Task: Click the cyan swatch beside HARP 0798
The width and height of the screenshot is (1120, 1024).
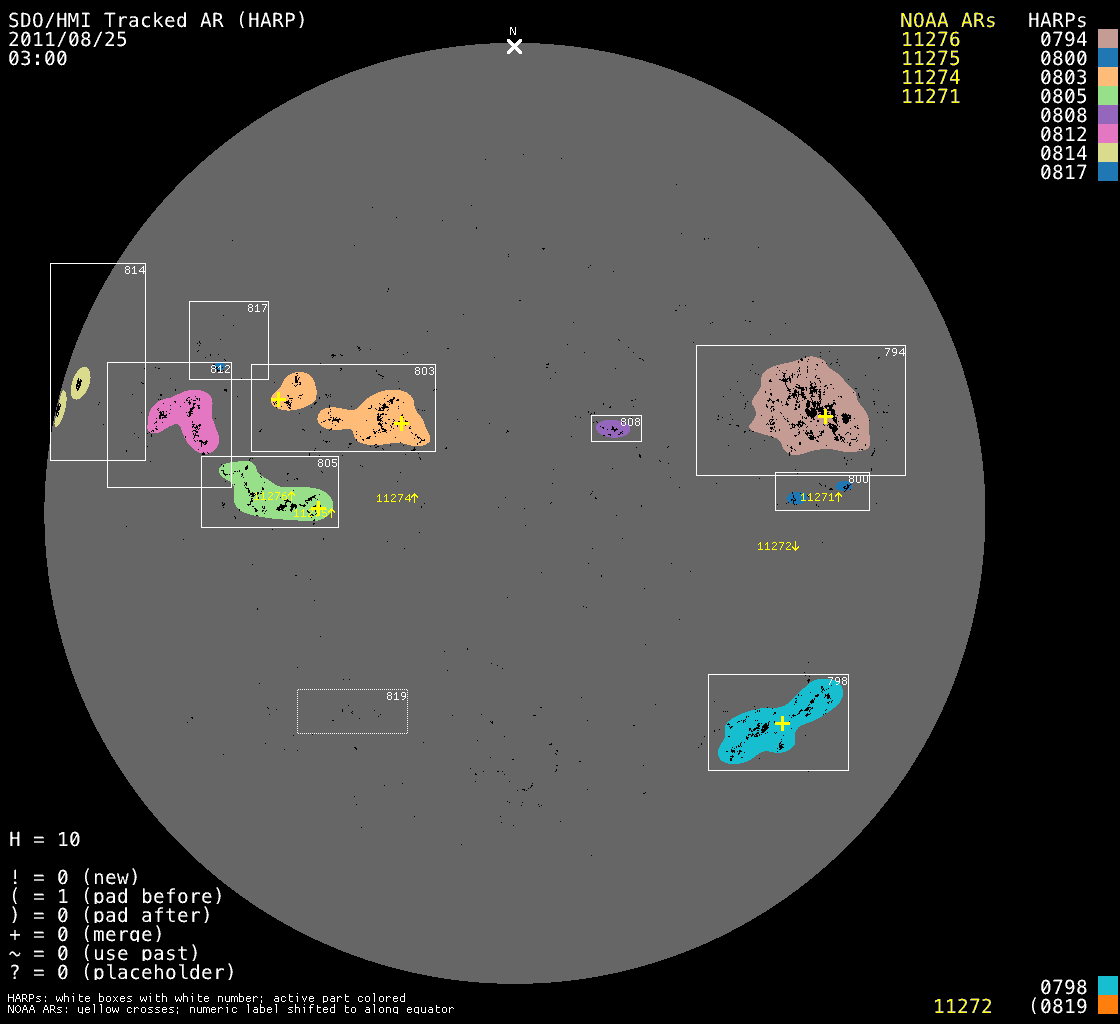Action: pos(1107,987)
